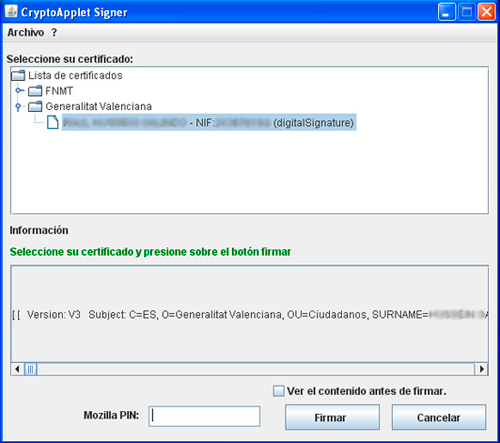Click the Firmar button
This screenshot has height=443, width=500.
[x=332, y=417]
